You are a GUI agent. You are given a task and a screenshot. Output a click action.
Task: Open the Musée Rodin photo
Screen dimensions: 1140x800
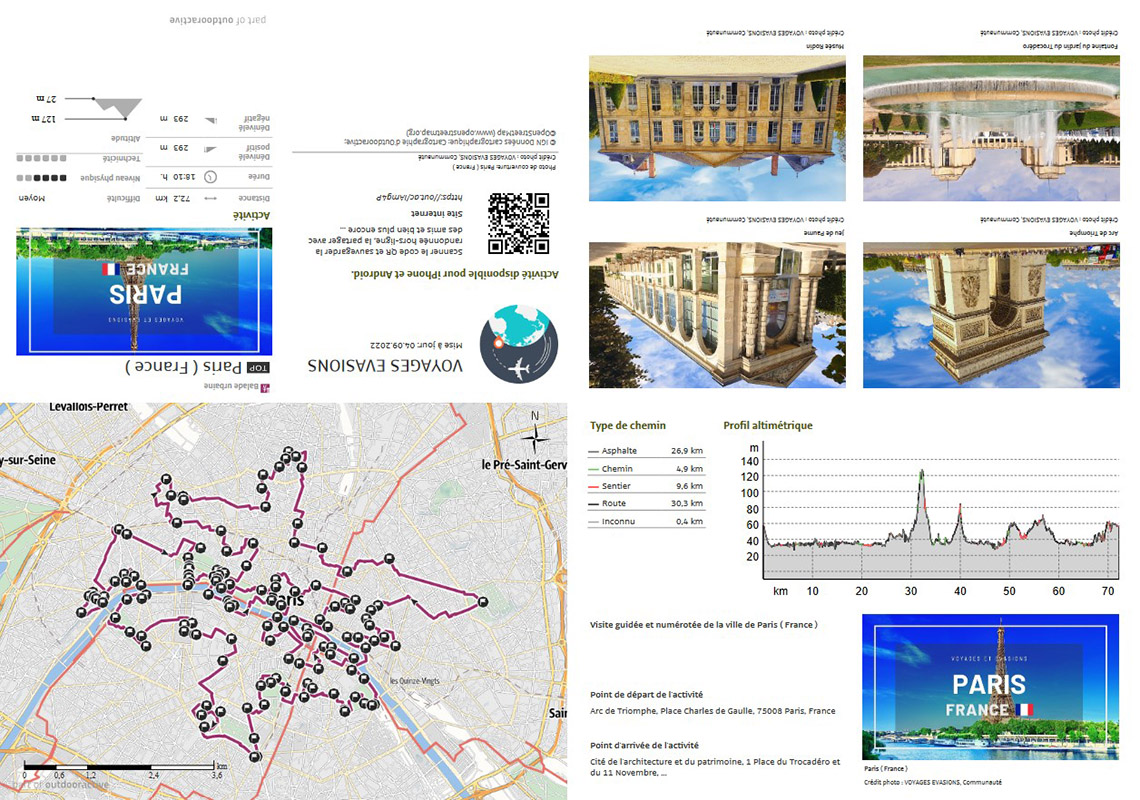coord(717,128)
